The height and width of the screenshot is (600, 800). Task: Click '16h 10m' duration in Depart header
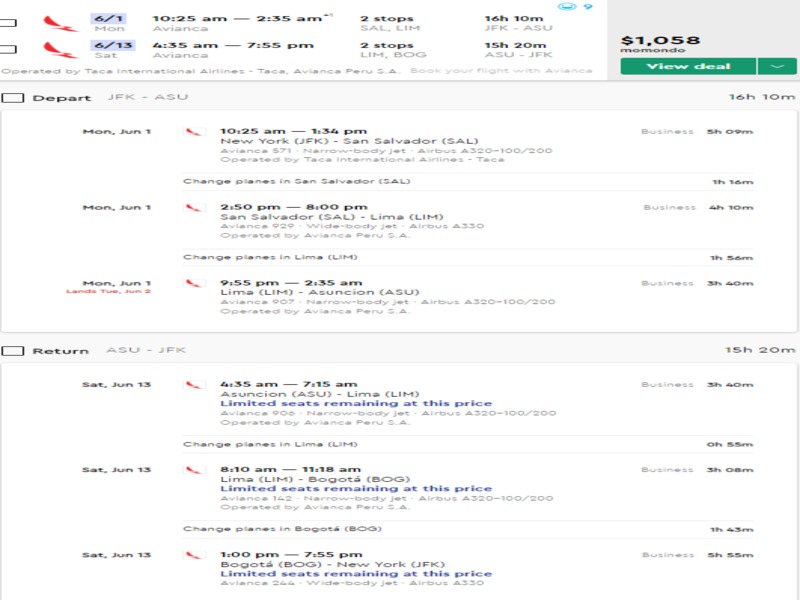[762, 97]
